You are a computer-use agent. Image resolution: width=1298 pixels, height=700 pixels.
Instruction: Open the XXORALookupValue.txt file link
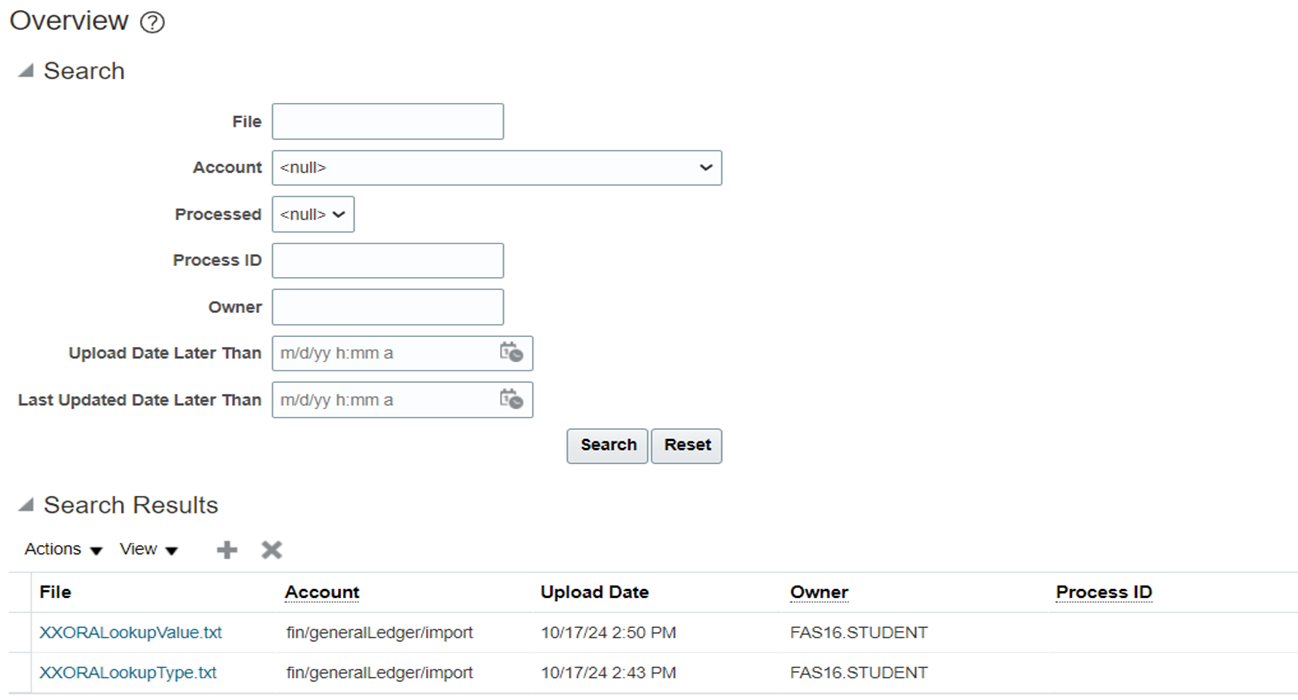(128, 632)
